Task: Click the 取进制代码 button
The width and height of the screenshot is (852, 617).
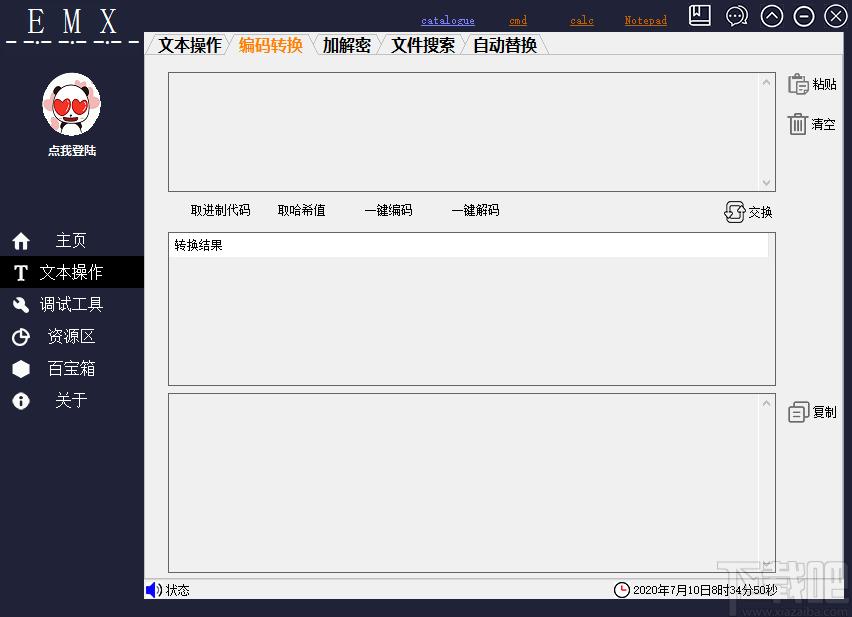Action: click(221, 210)
